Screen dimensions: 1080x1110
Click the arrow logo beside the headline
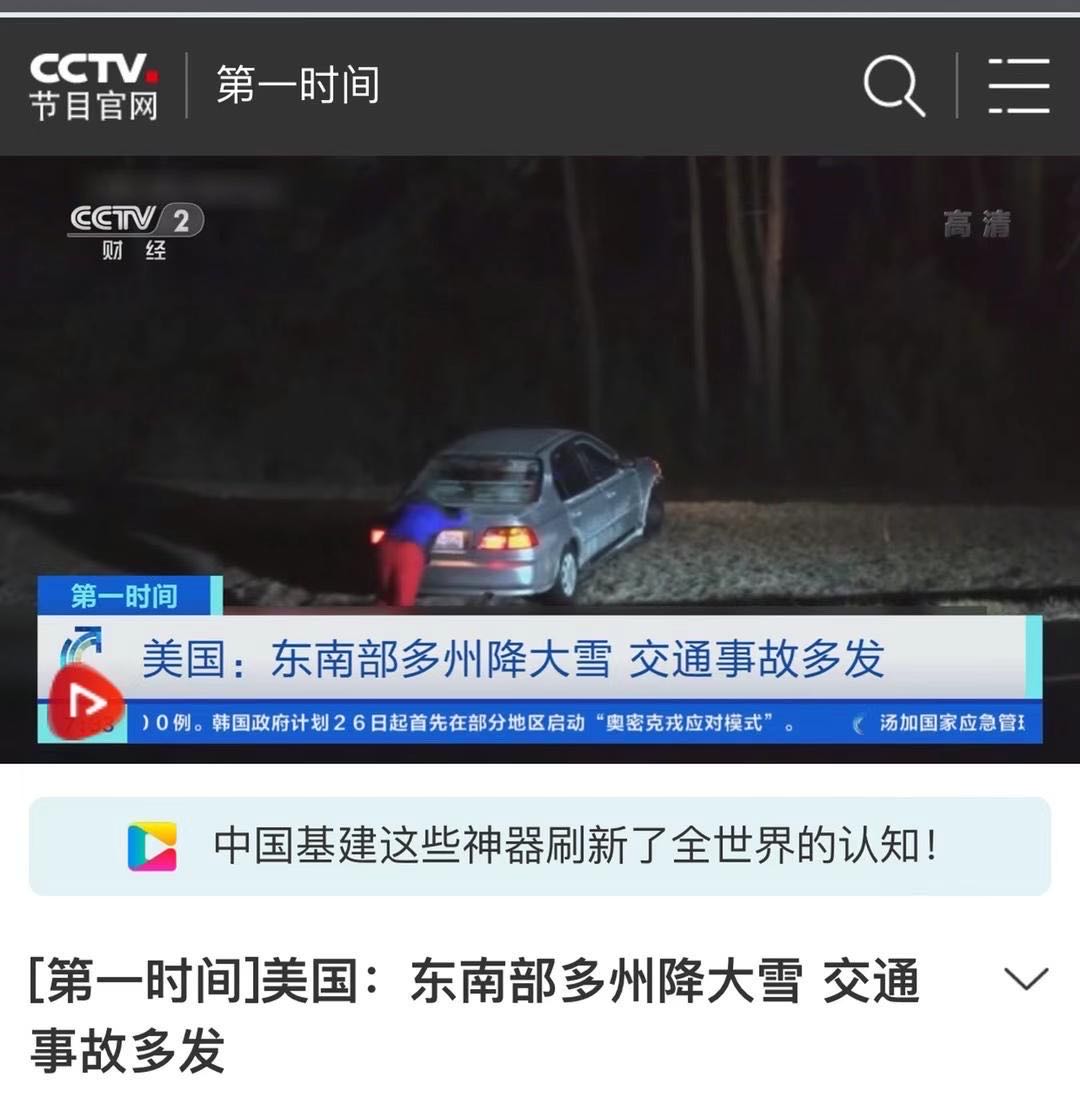[81, 646]
